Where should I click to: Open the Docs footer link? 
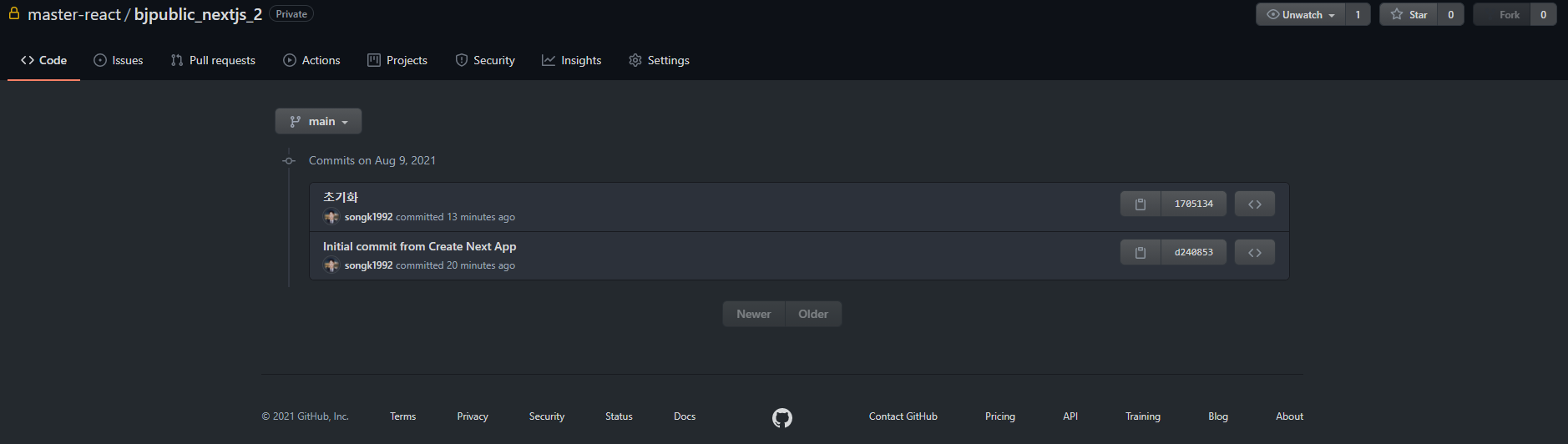685,416
